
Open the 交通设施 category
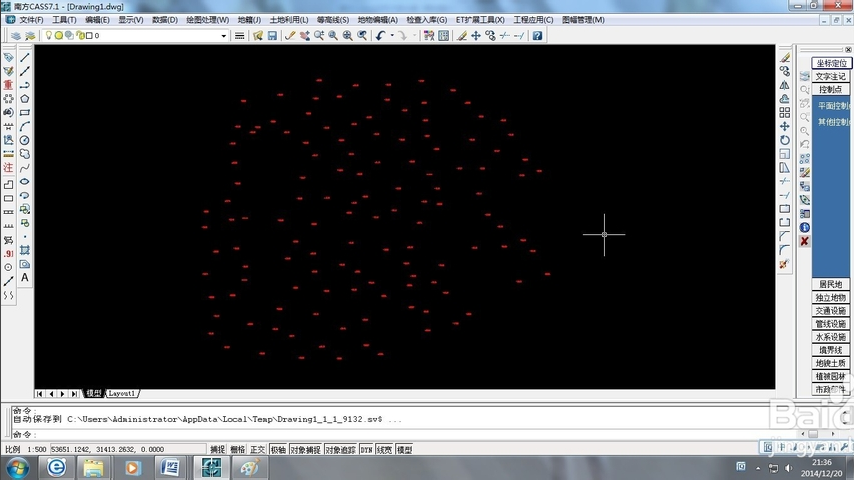tap(831, 311)
